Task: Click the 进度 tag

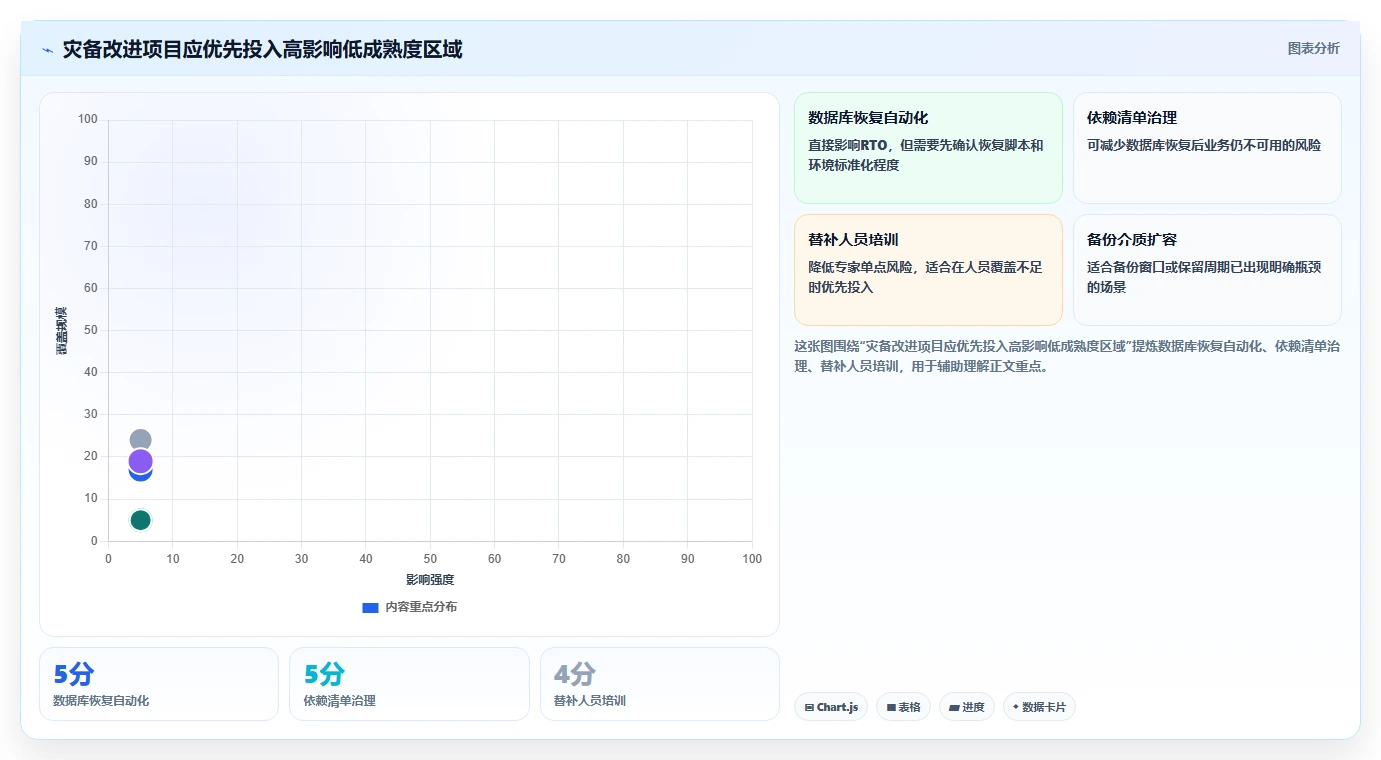Action: click(967, 707)
